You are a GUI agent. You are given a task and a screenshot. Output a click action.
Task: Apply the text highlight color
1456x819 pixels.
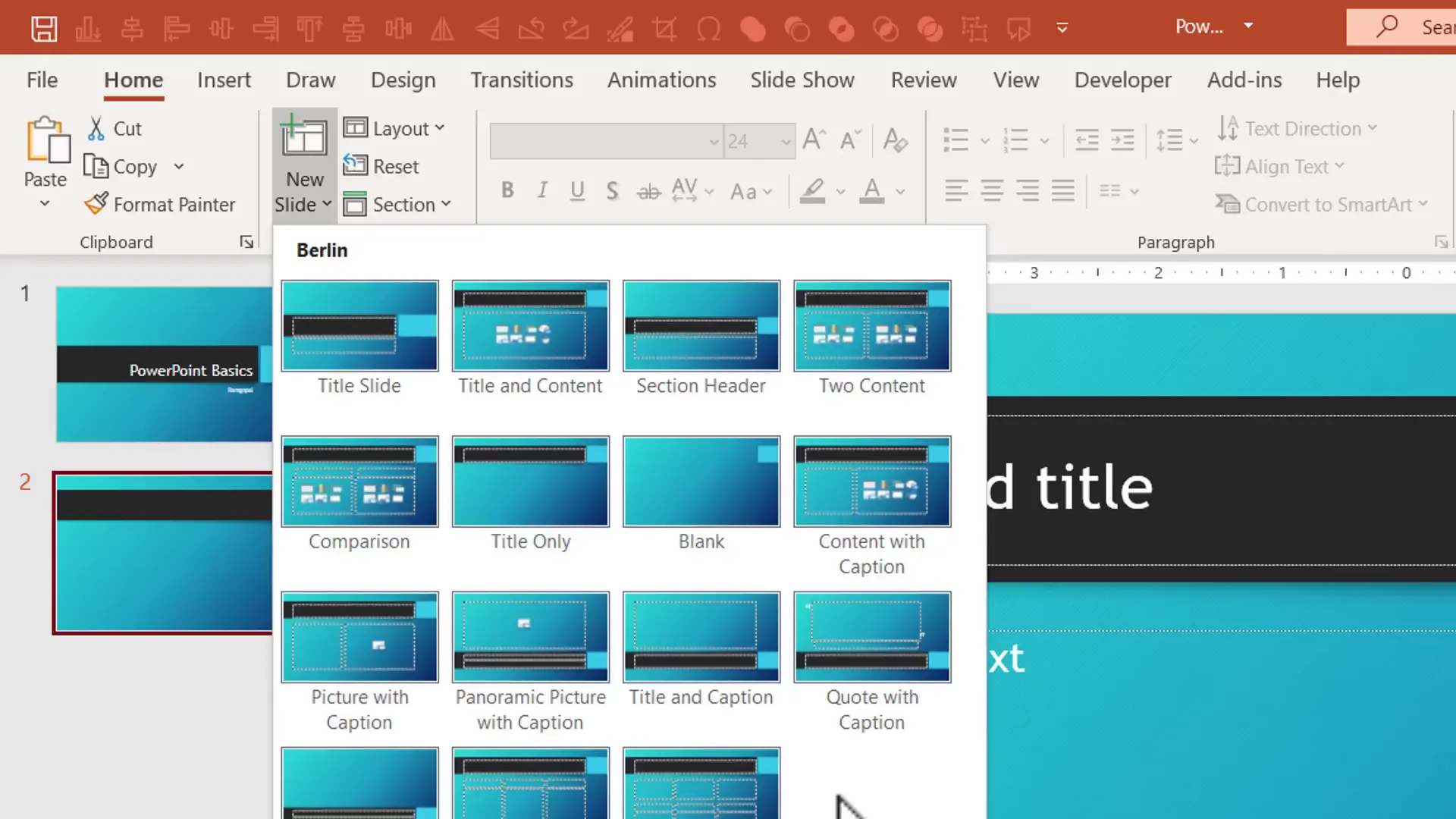click(812, 191)
